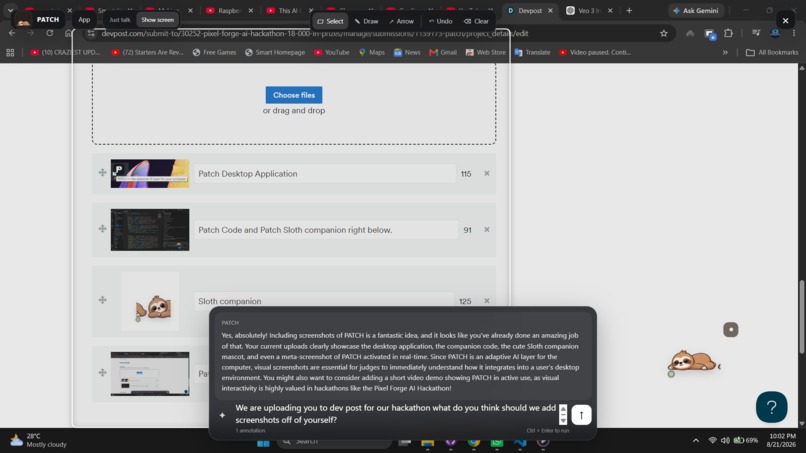Image resolution: width=806 pixels, height=453 pixels.
Task: Edit the Patch Code and Sloth caption field
Action: click(x=326, y=229)
